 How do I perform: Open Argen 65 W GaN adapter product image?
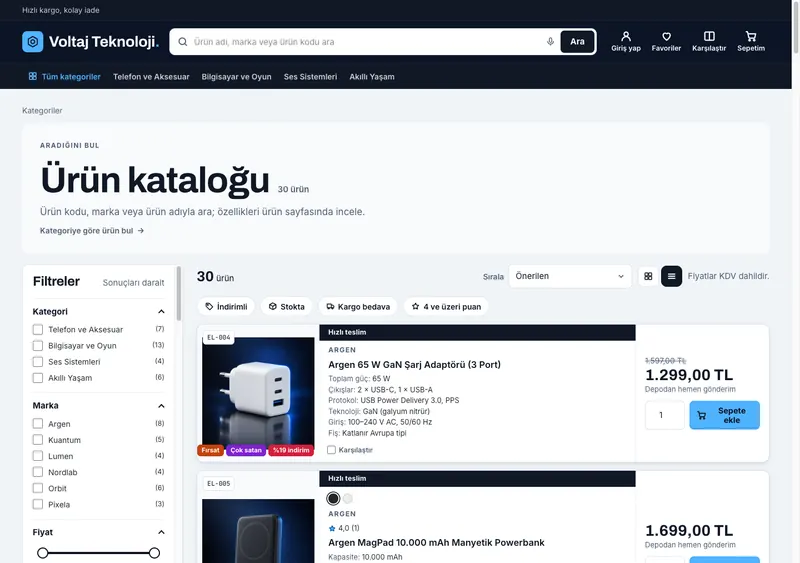[258, 393]
